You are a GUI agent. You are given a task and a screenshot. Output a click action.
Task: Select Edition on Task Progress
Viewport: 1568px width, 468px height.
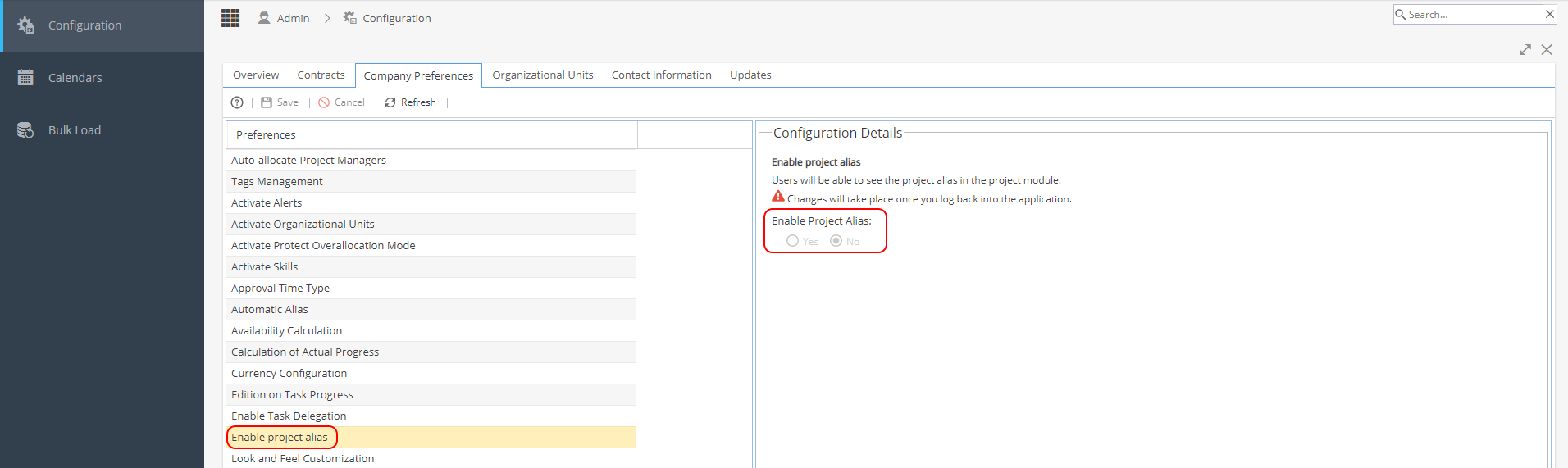(x=431, y=395)
